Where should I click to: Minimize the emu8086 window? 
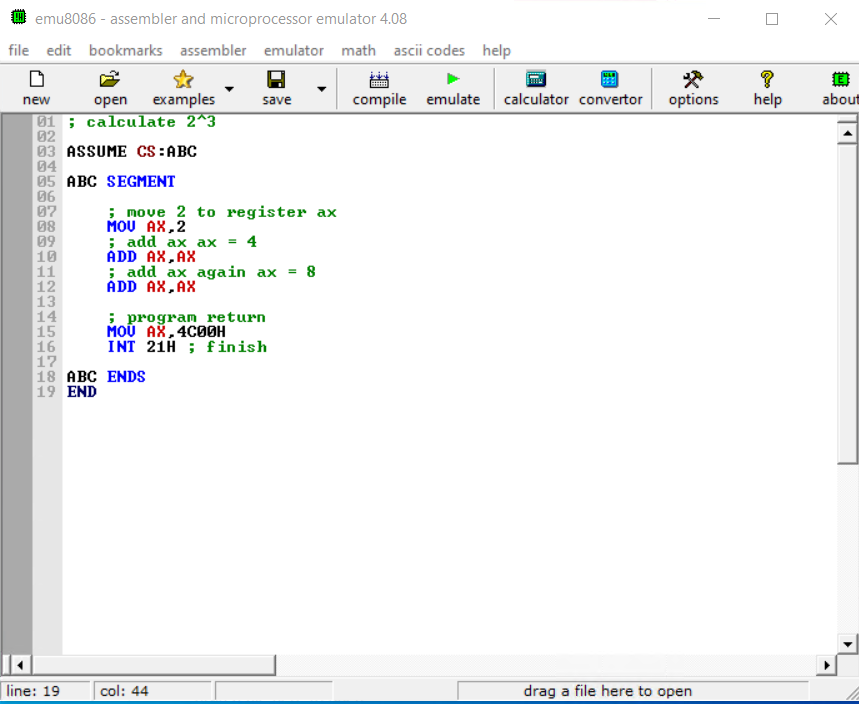click(713, 18)
